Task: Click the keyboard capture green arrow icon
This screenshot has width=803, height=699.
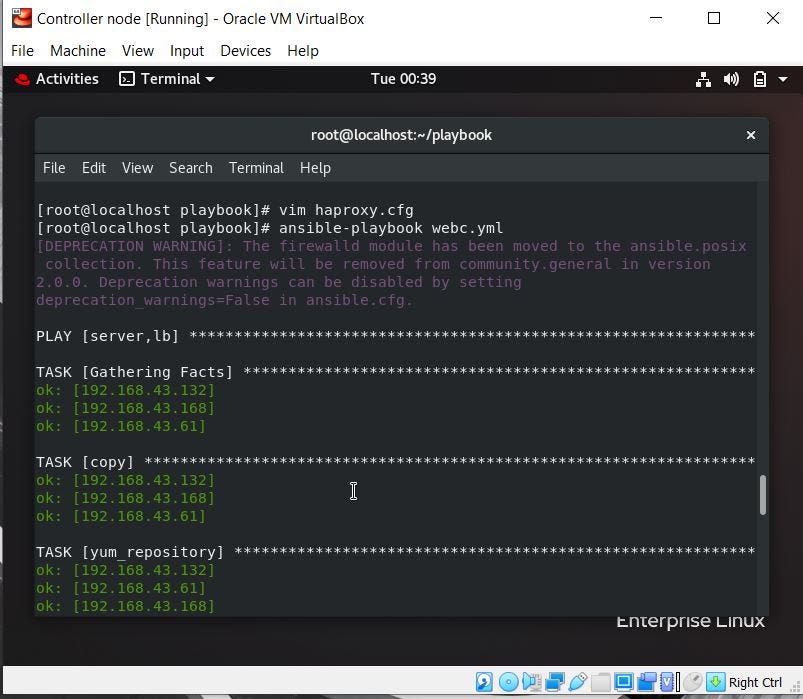Action: 715,682
